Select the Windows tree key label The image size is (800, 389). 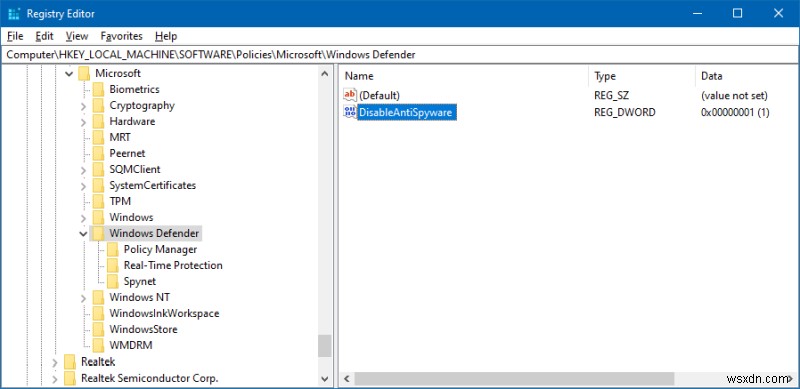tap(131, 217)
